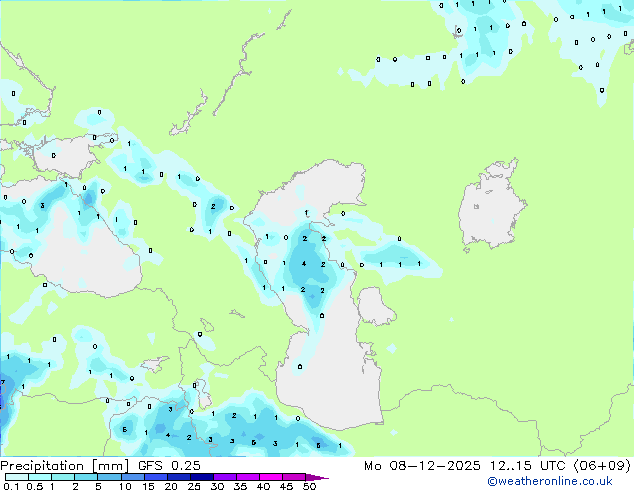Click the '10' legend scale label
The height and width of the screenshot is (490, 634).
click(x=125, y=486)
